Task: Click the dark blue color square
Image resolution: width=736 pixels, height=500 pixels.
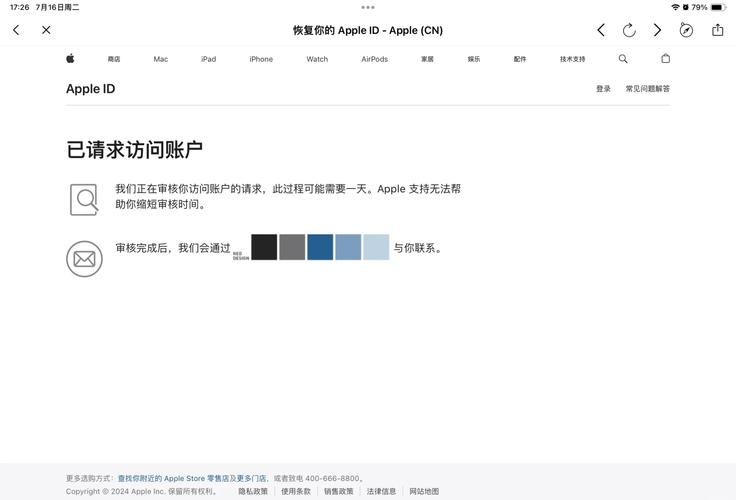Action: (320, 247)
